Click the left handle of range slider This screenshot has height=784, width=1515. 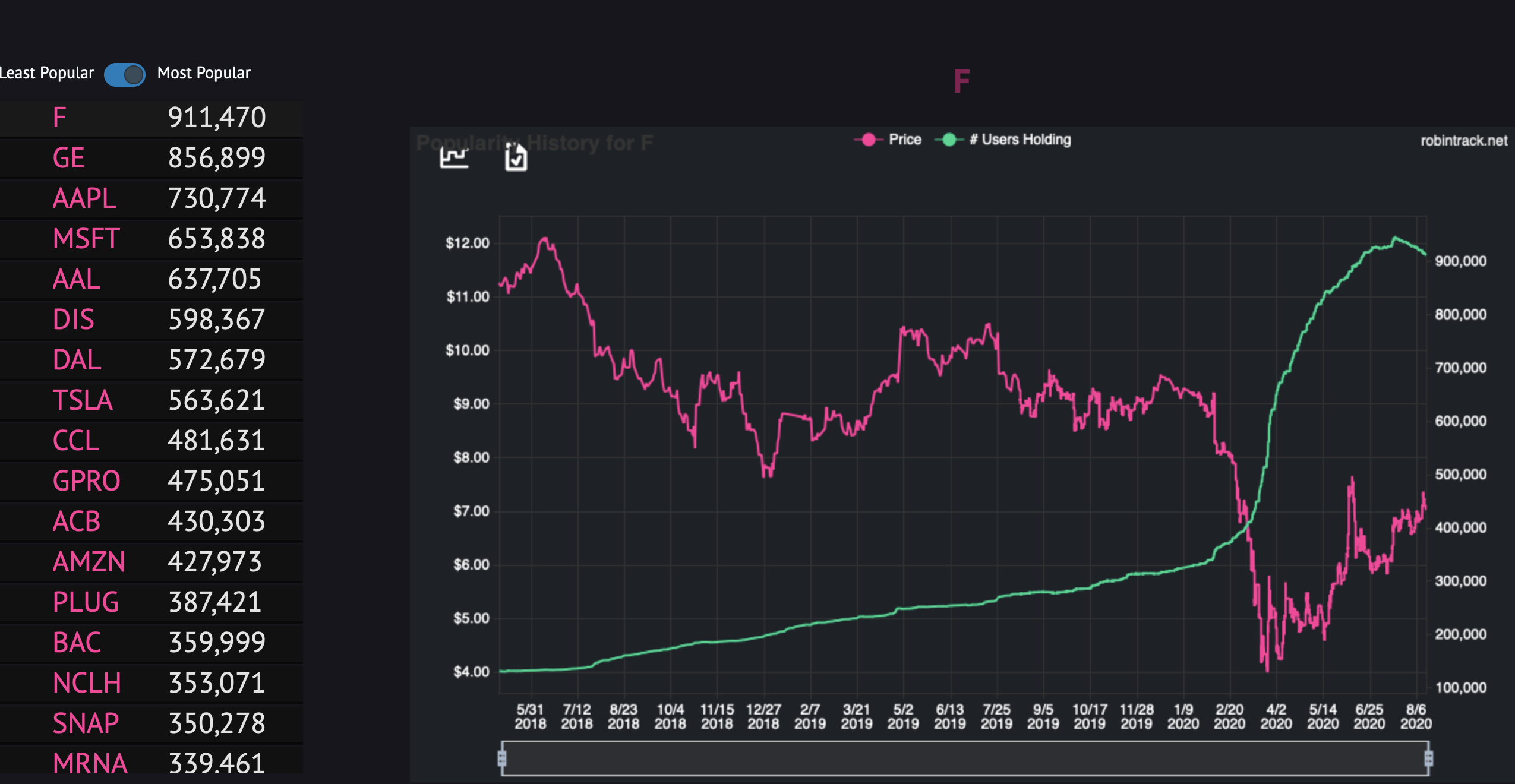pos(502,758)
